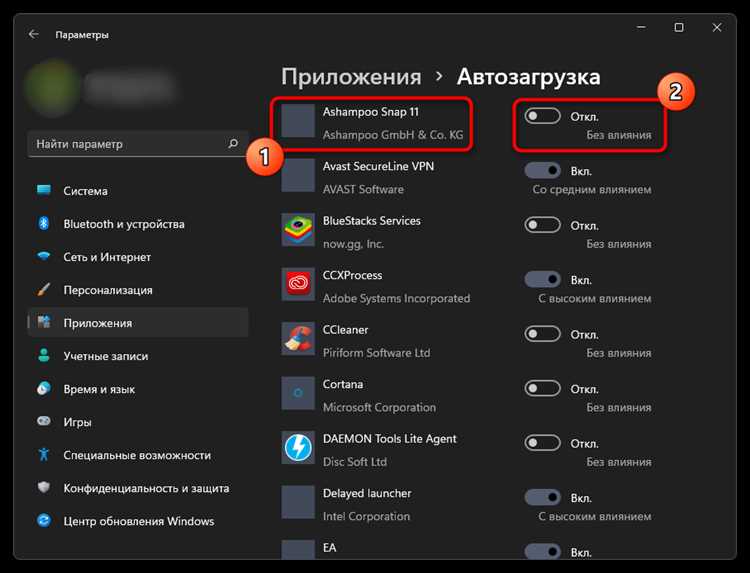
Task: Enable DAEMON Tools Lite Agent toggle
Action: tap(542, 443)
